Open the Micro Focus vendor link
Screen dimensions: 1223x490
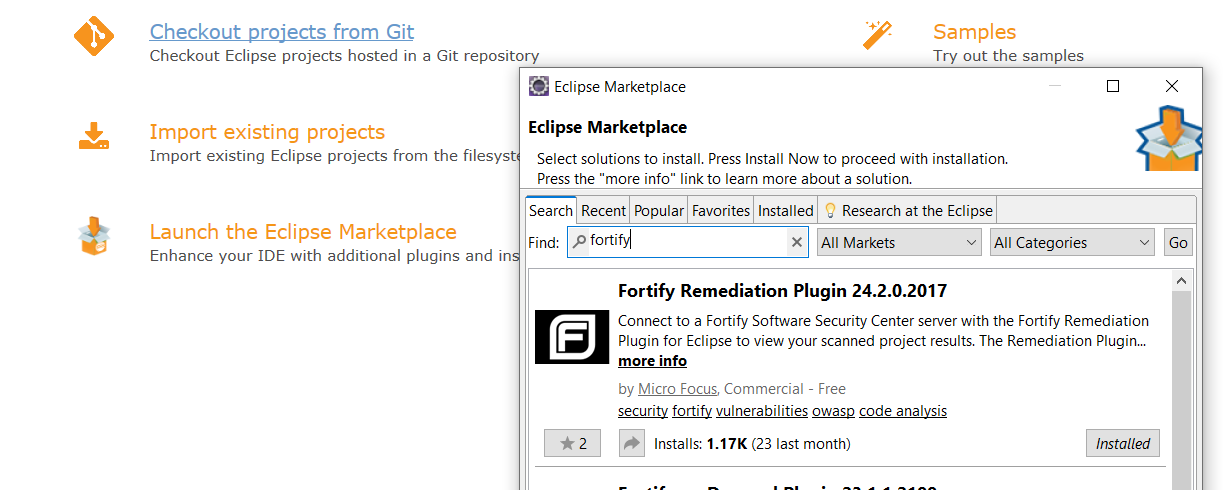coord(677,389)
